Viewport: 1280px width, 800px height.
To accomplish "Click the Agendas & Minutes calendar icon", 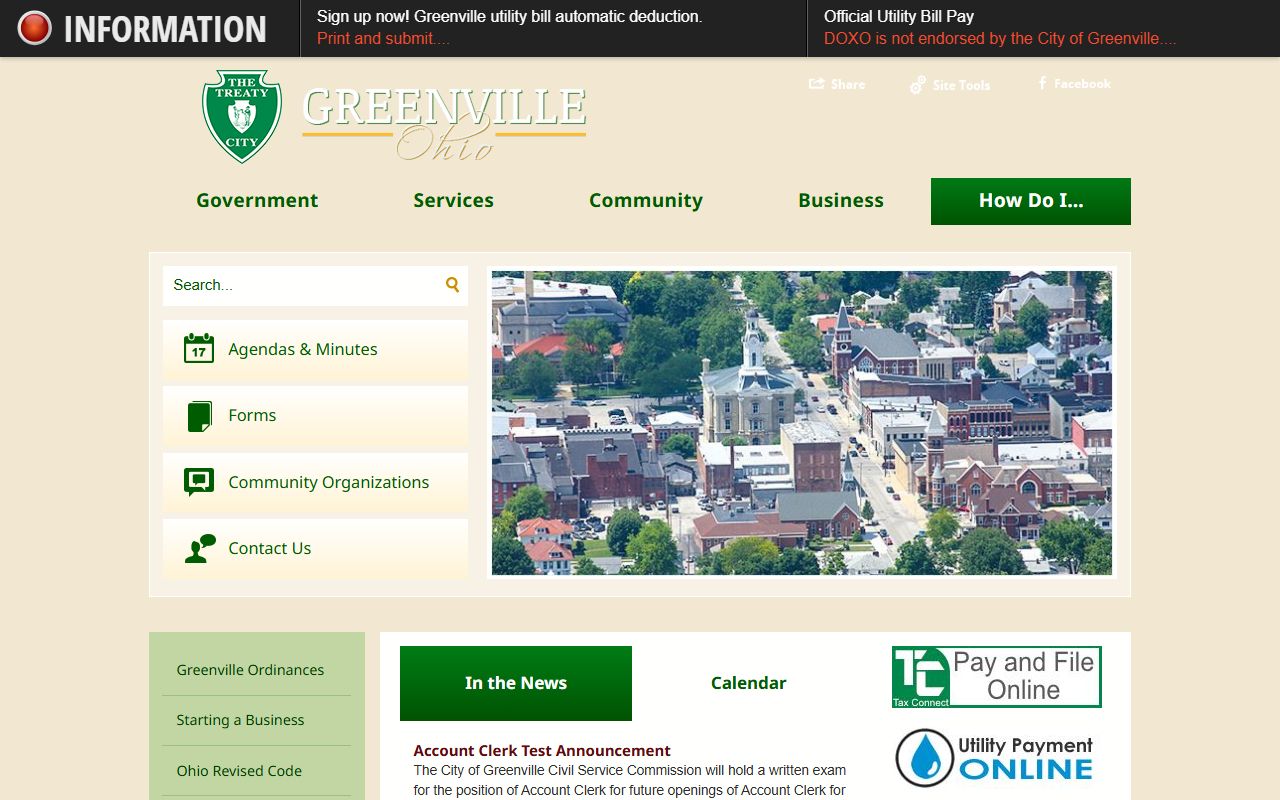I will (x=199, y=348).
